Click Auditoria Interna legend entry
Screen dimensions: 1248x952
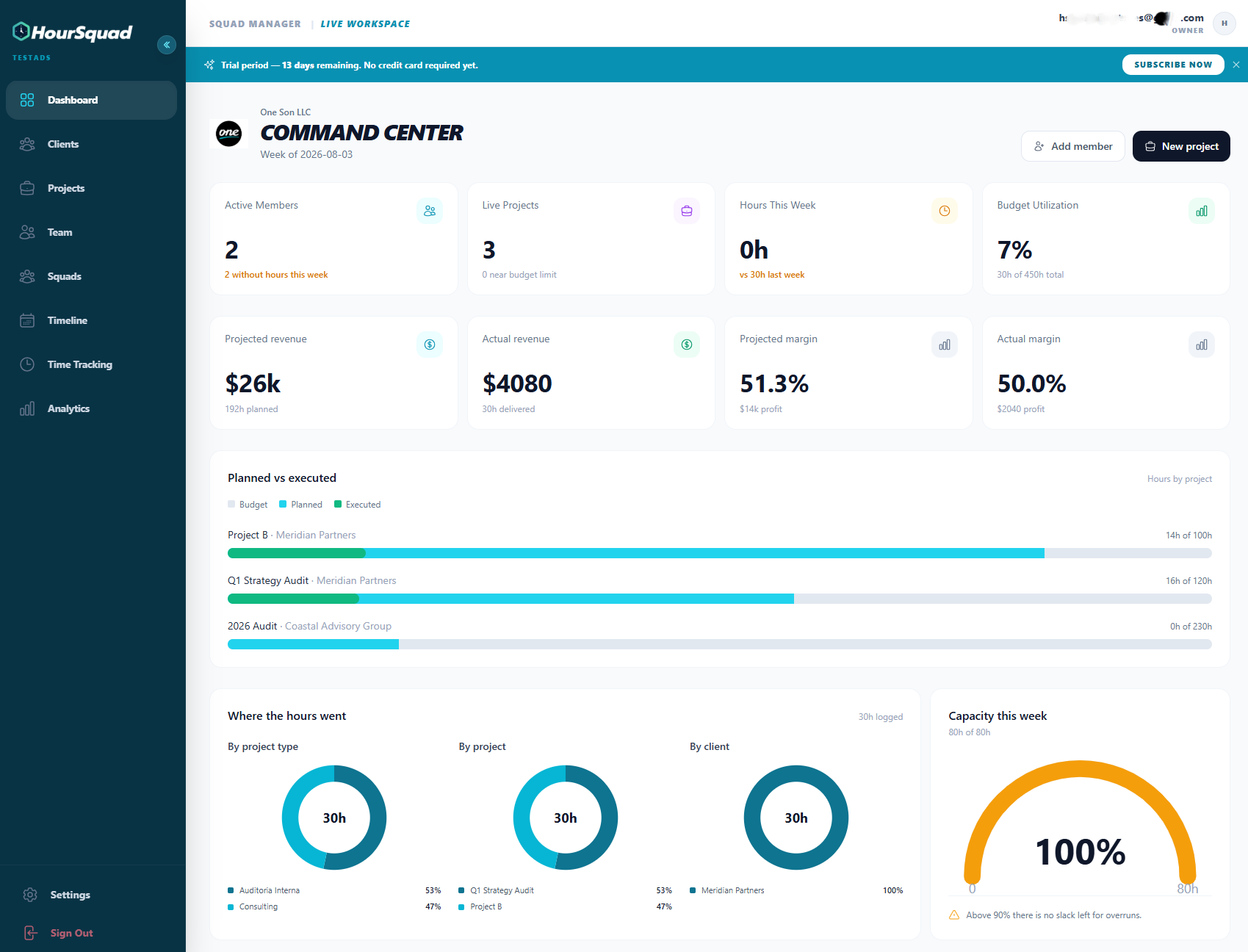[334, 890]
